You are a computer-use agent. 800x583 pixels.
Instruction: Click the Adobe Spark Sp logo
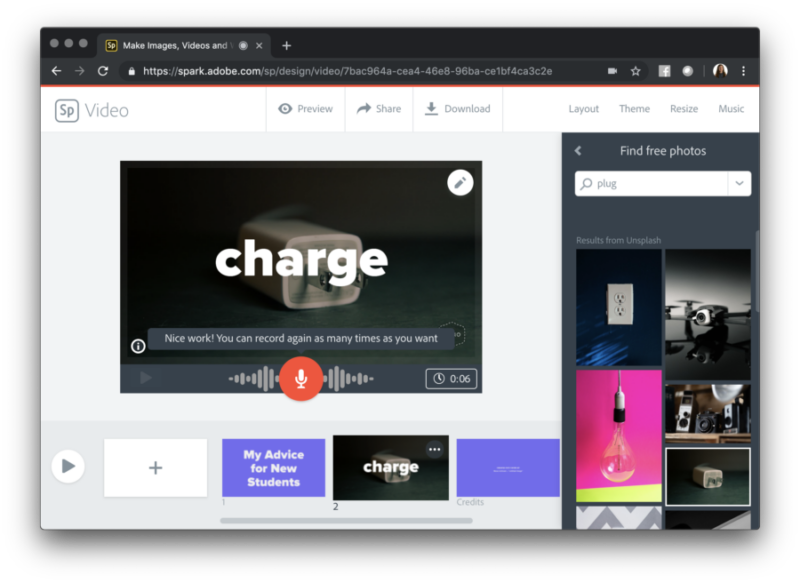click(67, 110)
